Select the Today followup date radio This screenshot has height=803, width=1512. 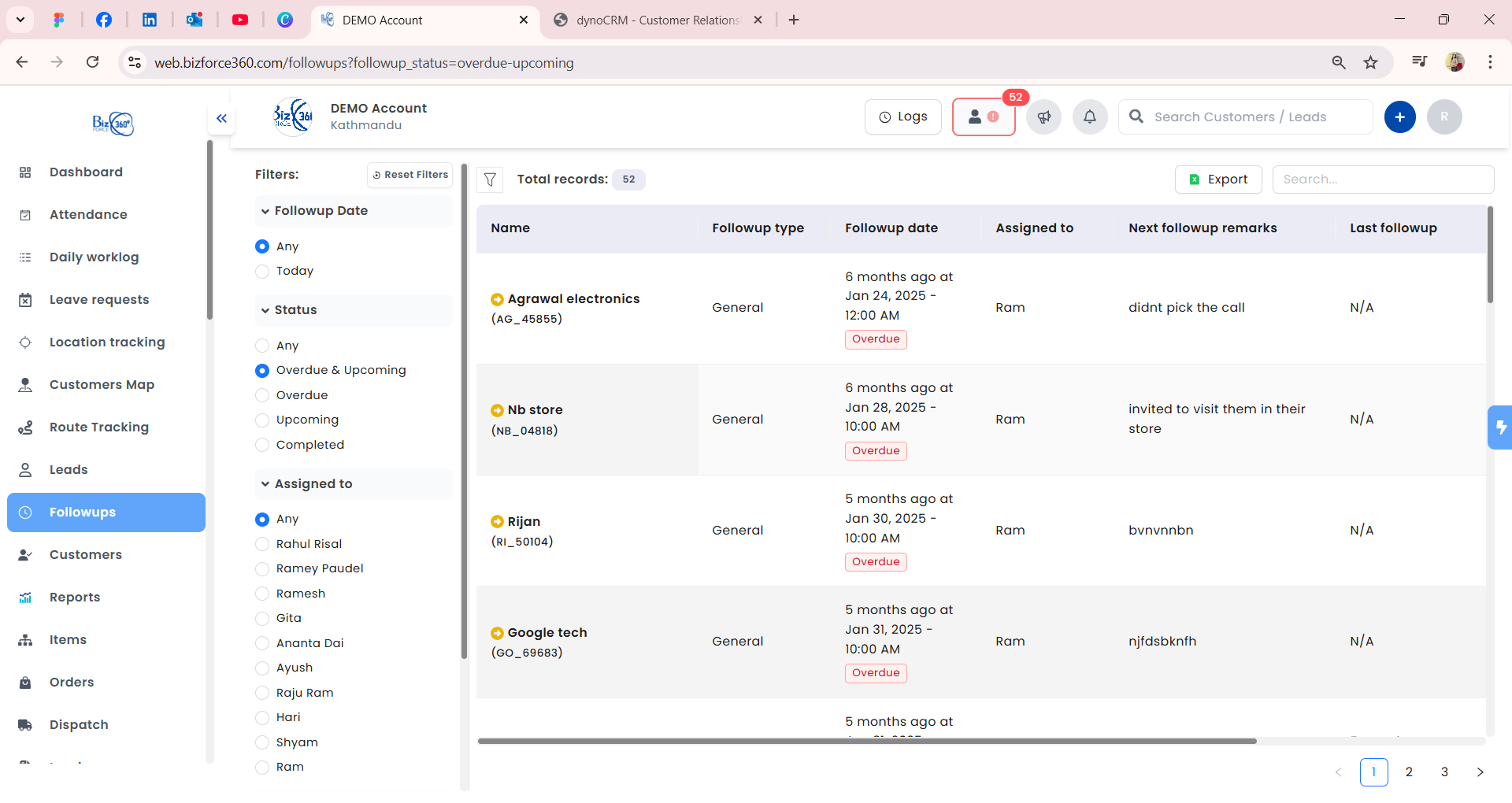click(262, 272)
